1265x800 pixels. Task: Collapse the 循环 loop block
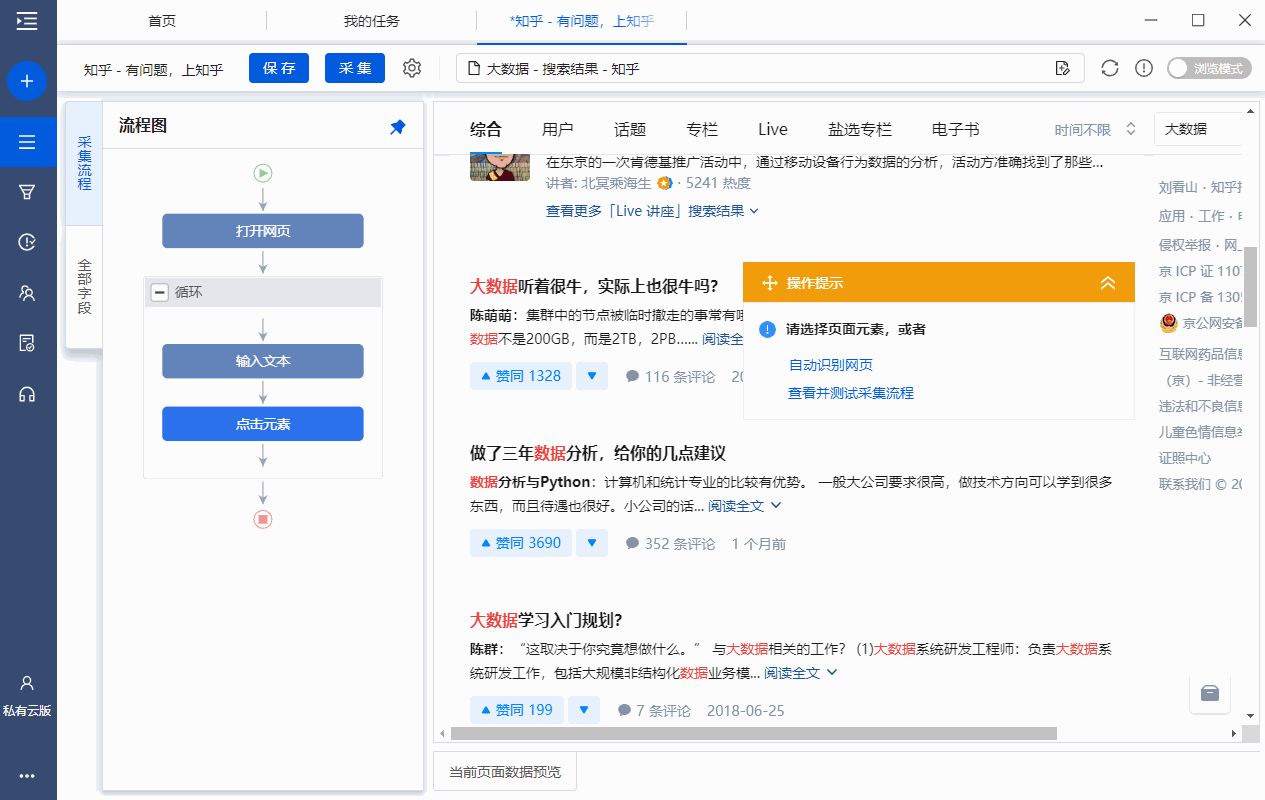click(159, 292)
